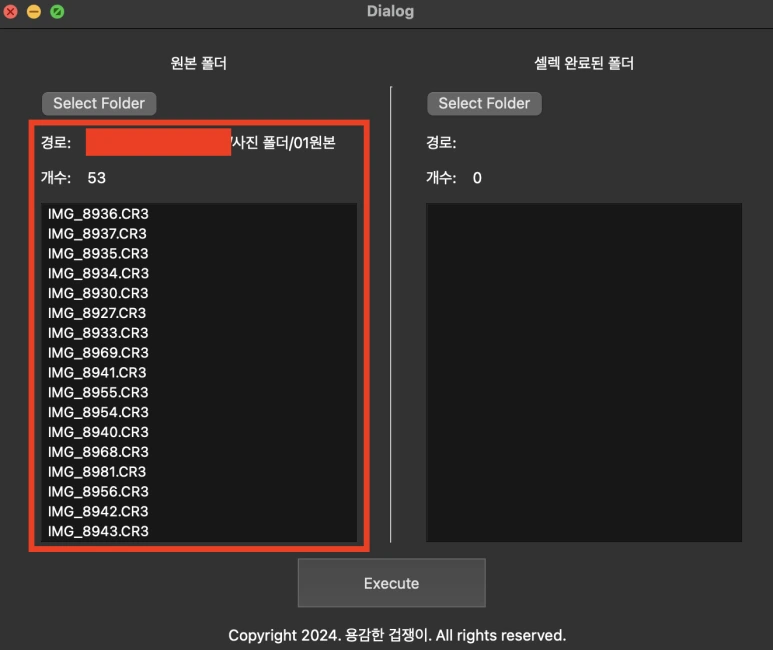The height and width of the screenshot is (650, 773).
Task: Click the Copyright 2024 footer text
Action: click(397, 635)
